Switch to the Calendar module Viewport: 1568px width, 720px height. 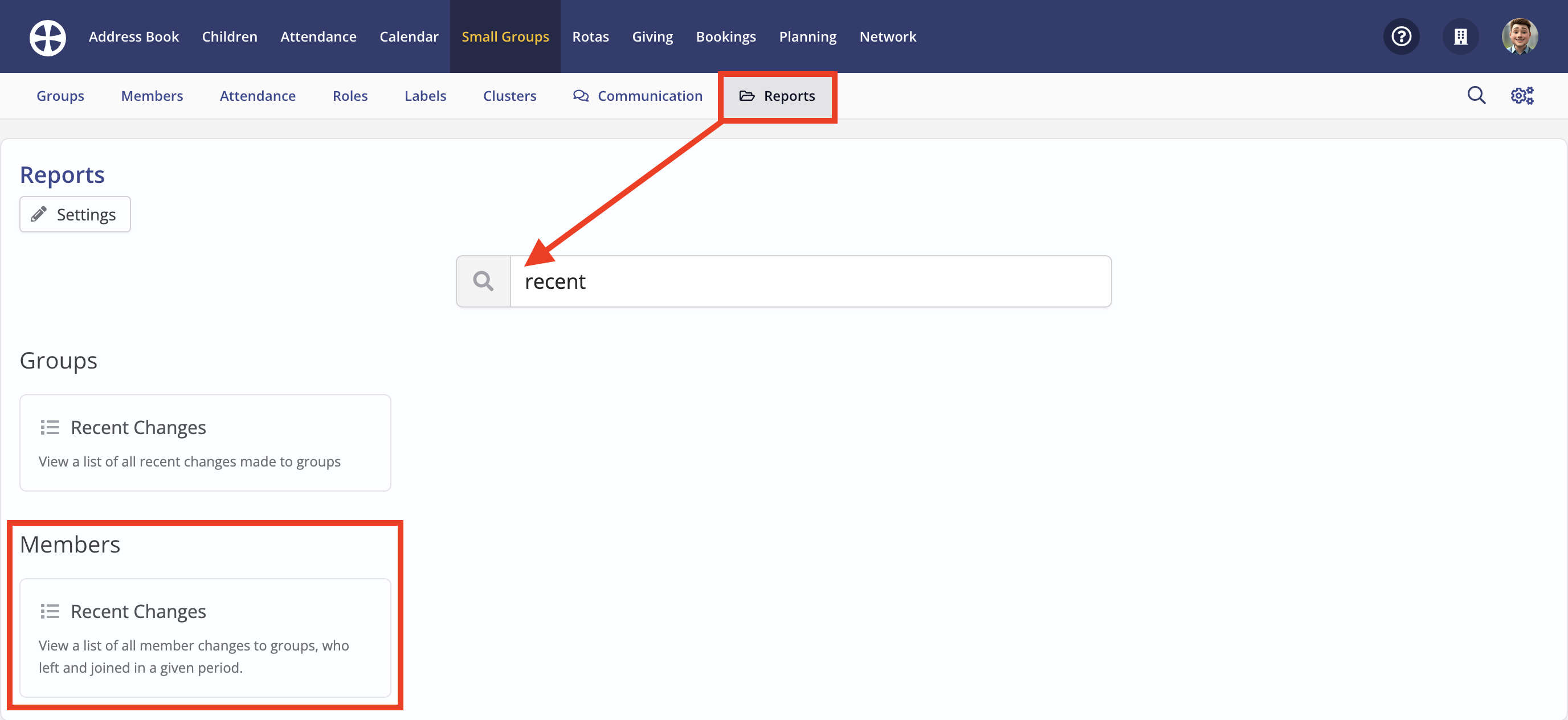pos(409,36)
